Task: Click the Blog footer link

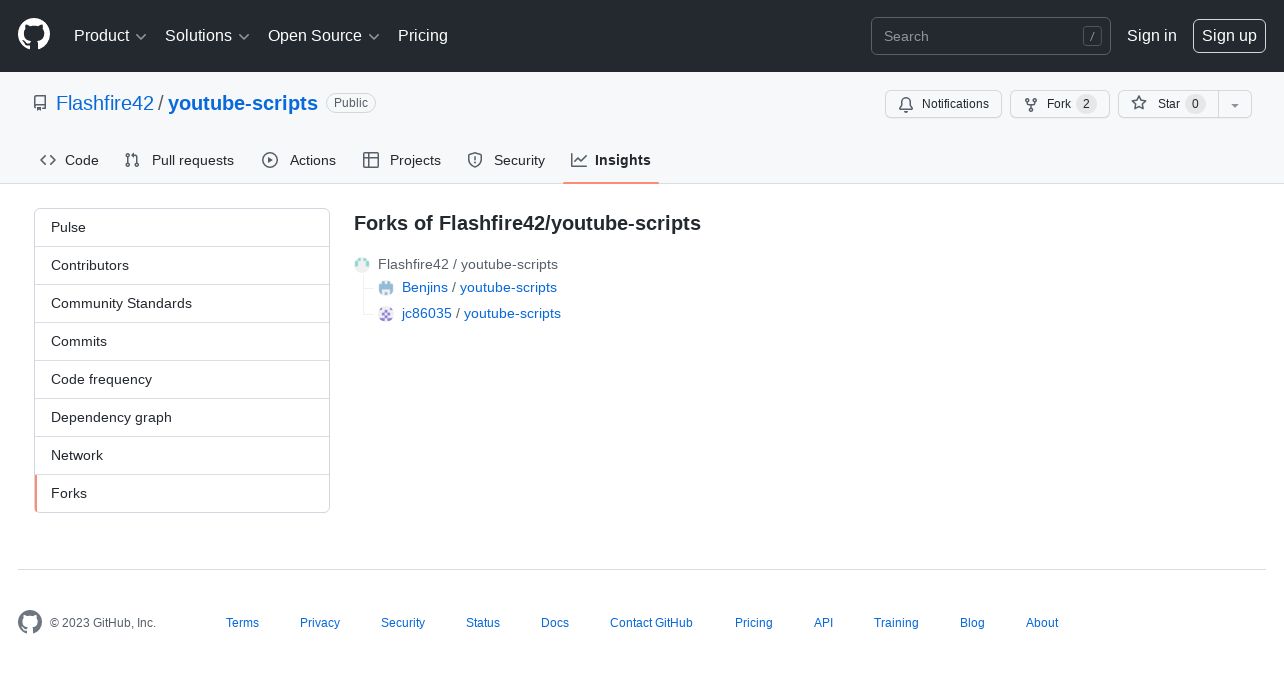Action: [972, 623]
